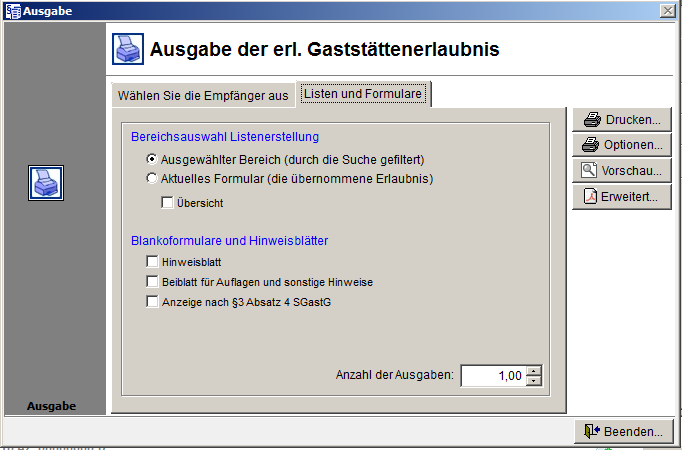The height and width of the screenshot is (450, 682).
Task: Increase Anzahl der Ausgaben with up arrow
Action: (x=534, y=371)
